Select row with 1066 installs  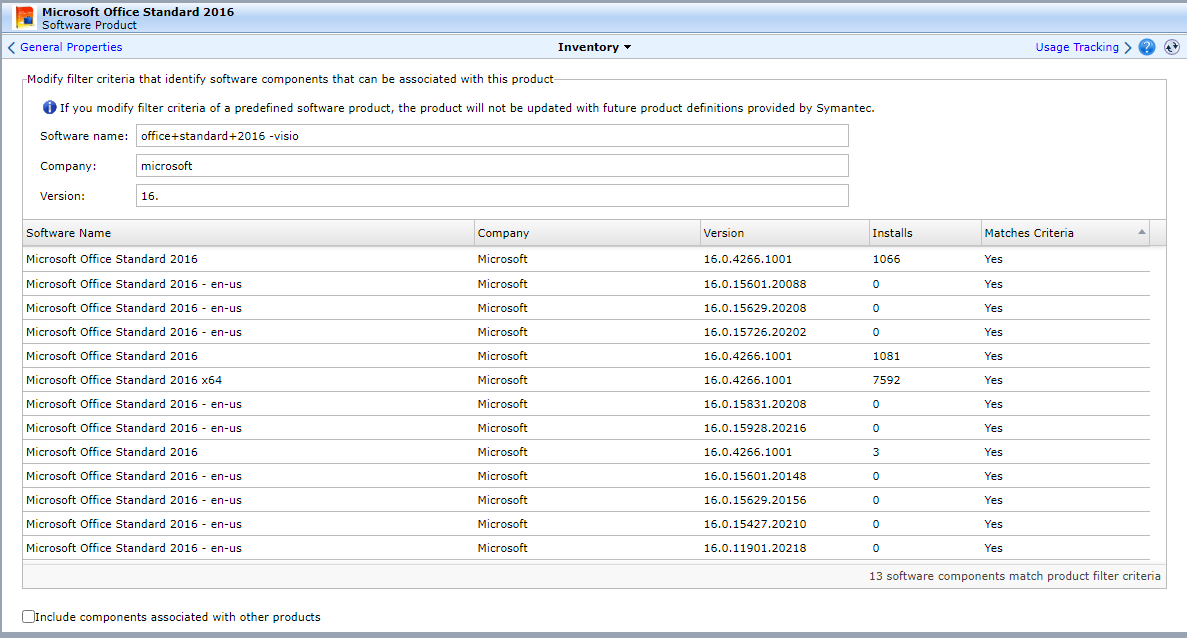(x=586, y=259)
